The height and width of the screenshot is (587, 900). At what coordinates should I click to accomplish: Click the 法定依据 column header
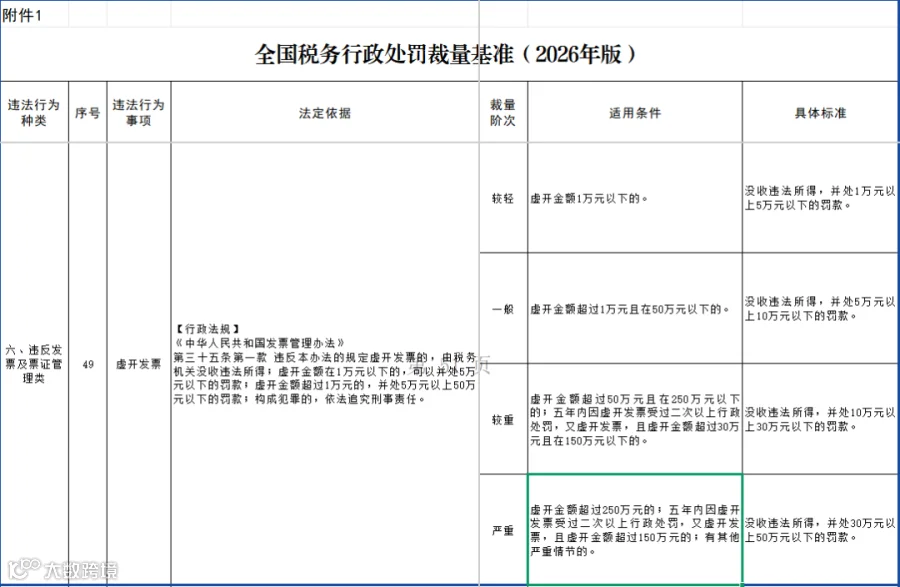pos(325,112)
